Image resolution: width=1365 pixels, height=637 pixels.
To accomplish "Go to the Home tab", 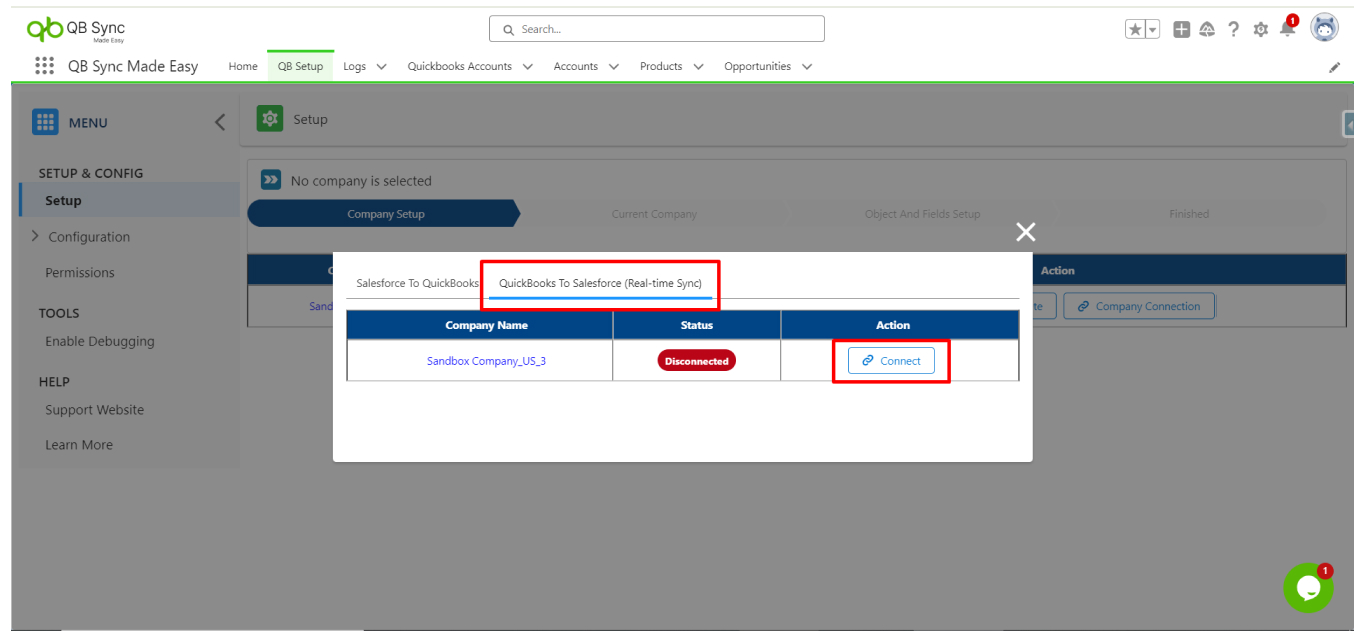I will pyautogui.click(x=243, y=66).
